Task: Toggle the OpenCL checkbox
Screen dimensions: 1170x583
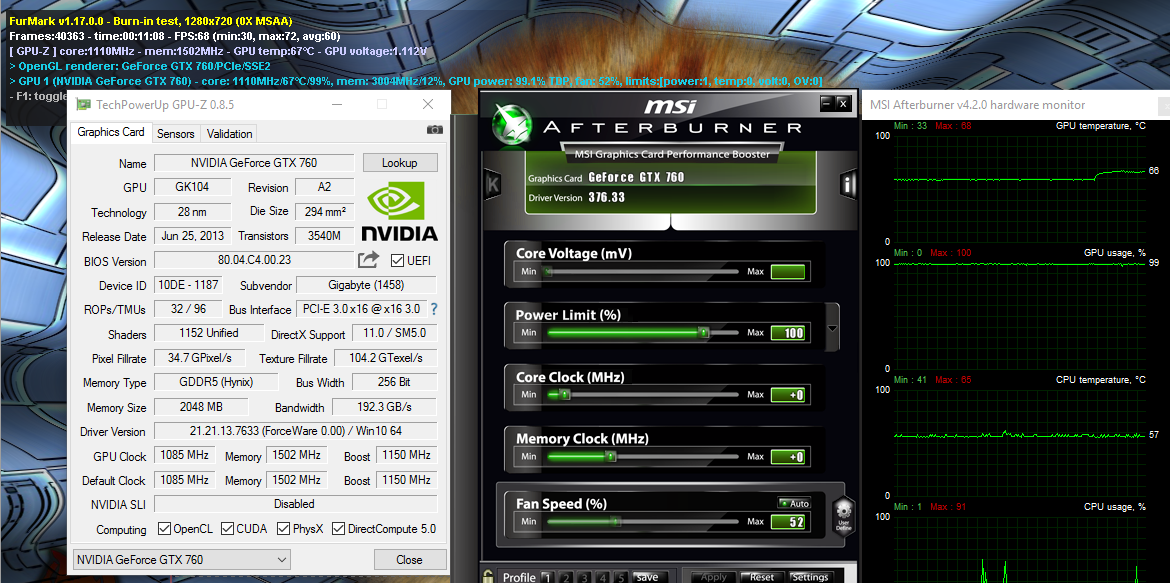Action: 164,529
